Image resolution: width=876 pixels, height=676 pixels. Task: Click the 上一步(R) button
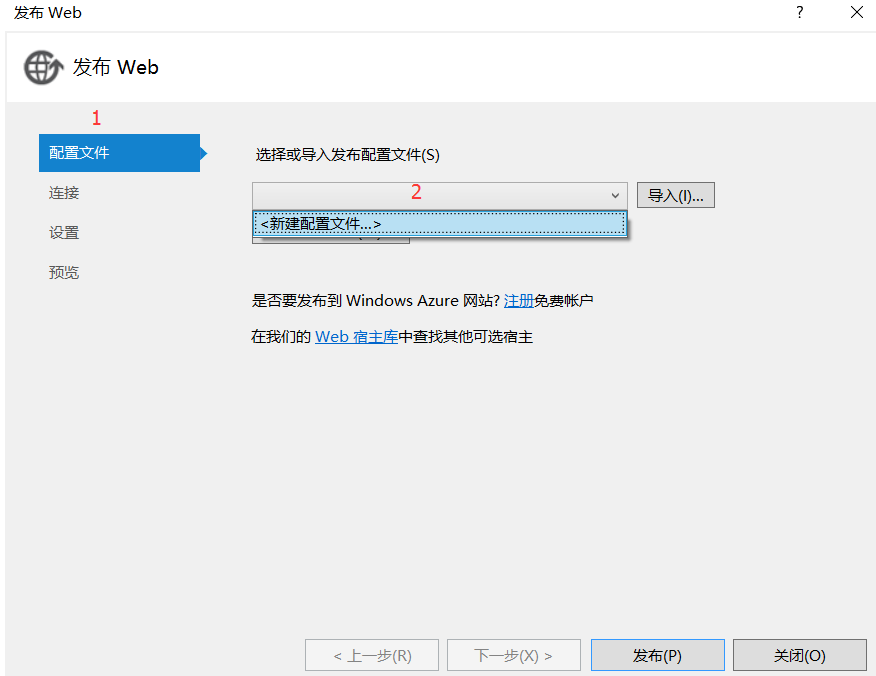point(371,655)
